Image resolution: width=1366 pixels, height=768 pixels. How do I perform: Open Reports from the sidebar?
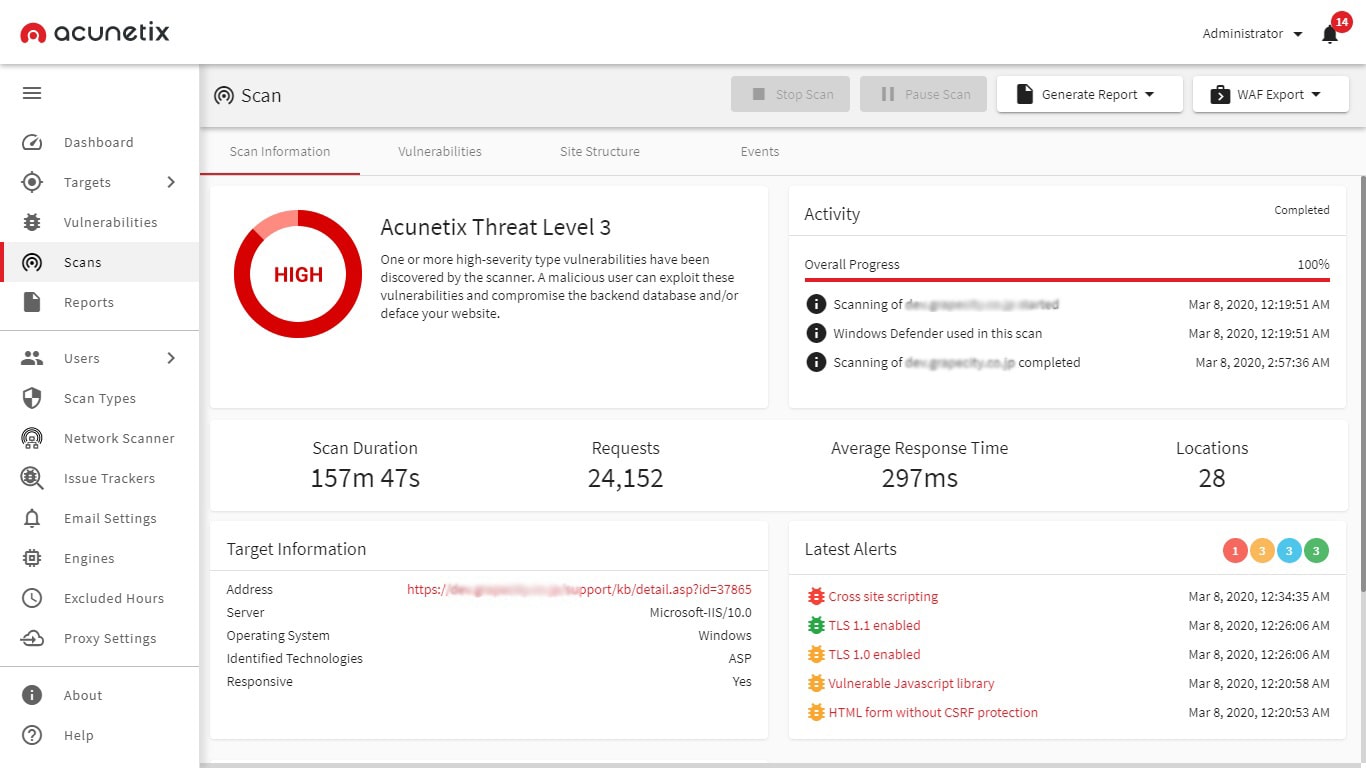[99, 302]
